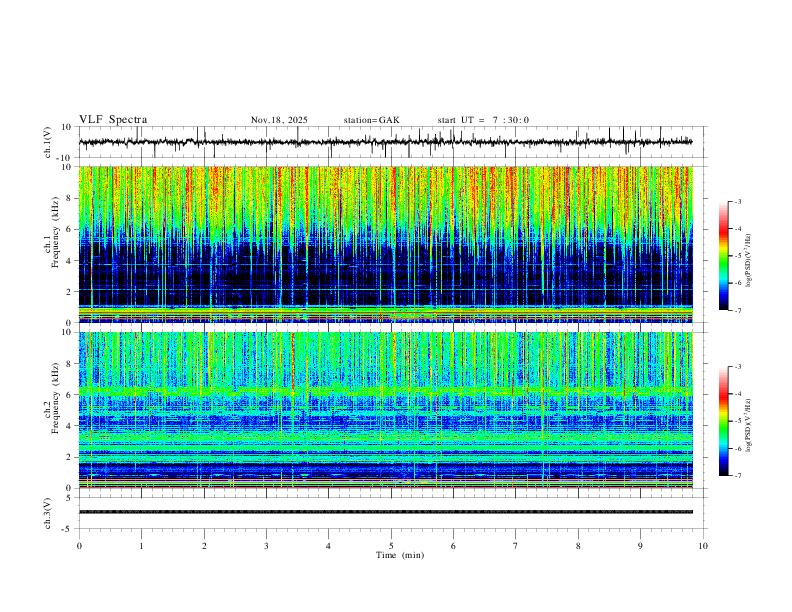Click the ch.3 flat signal trace
The image size is (792, 612).
pos(386,512)
